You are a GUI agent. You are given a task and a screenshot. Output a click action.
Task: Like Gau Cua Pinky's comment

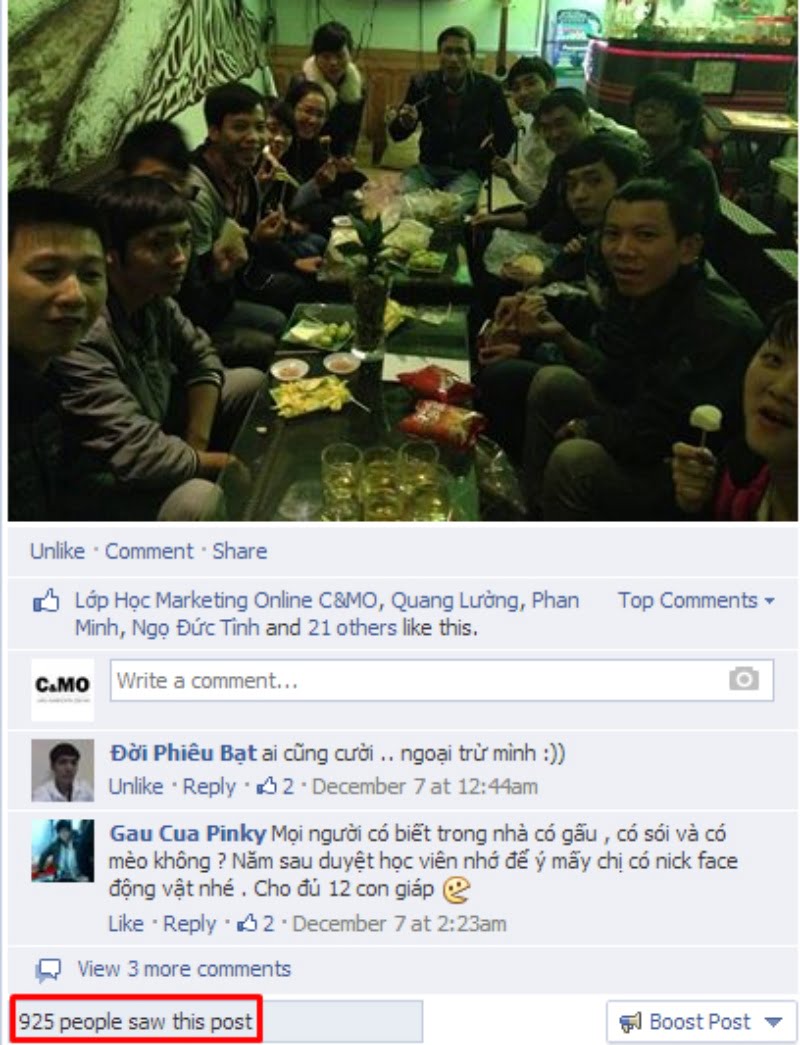(126, 924)
